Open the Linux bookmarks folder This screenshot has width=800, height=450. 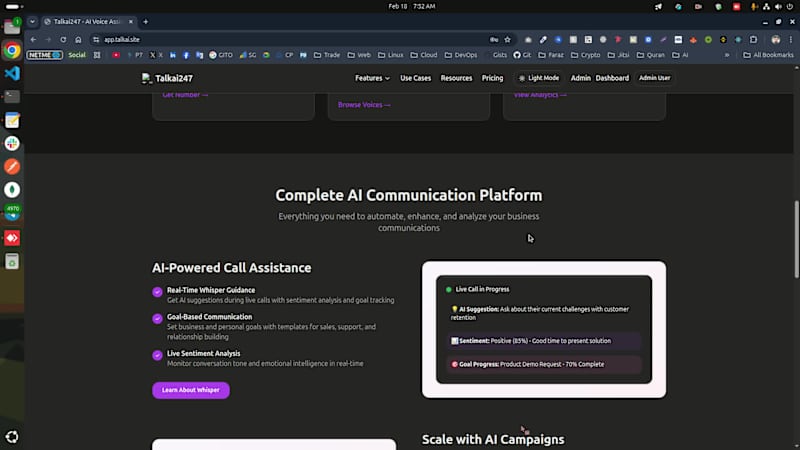[x=390, y=55]
